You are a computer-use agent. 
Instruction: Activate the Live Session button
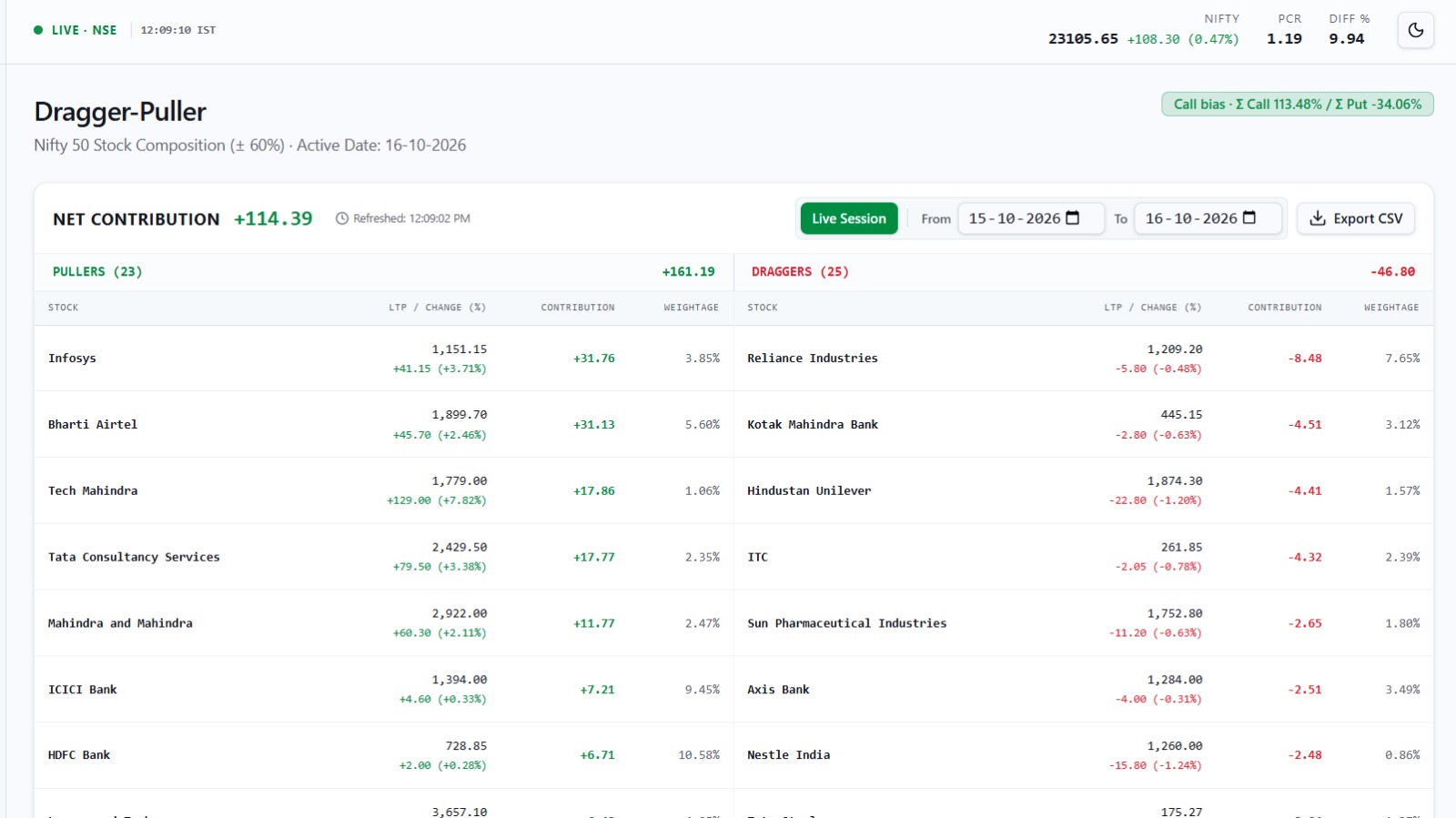[849, 218]
